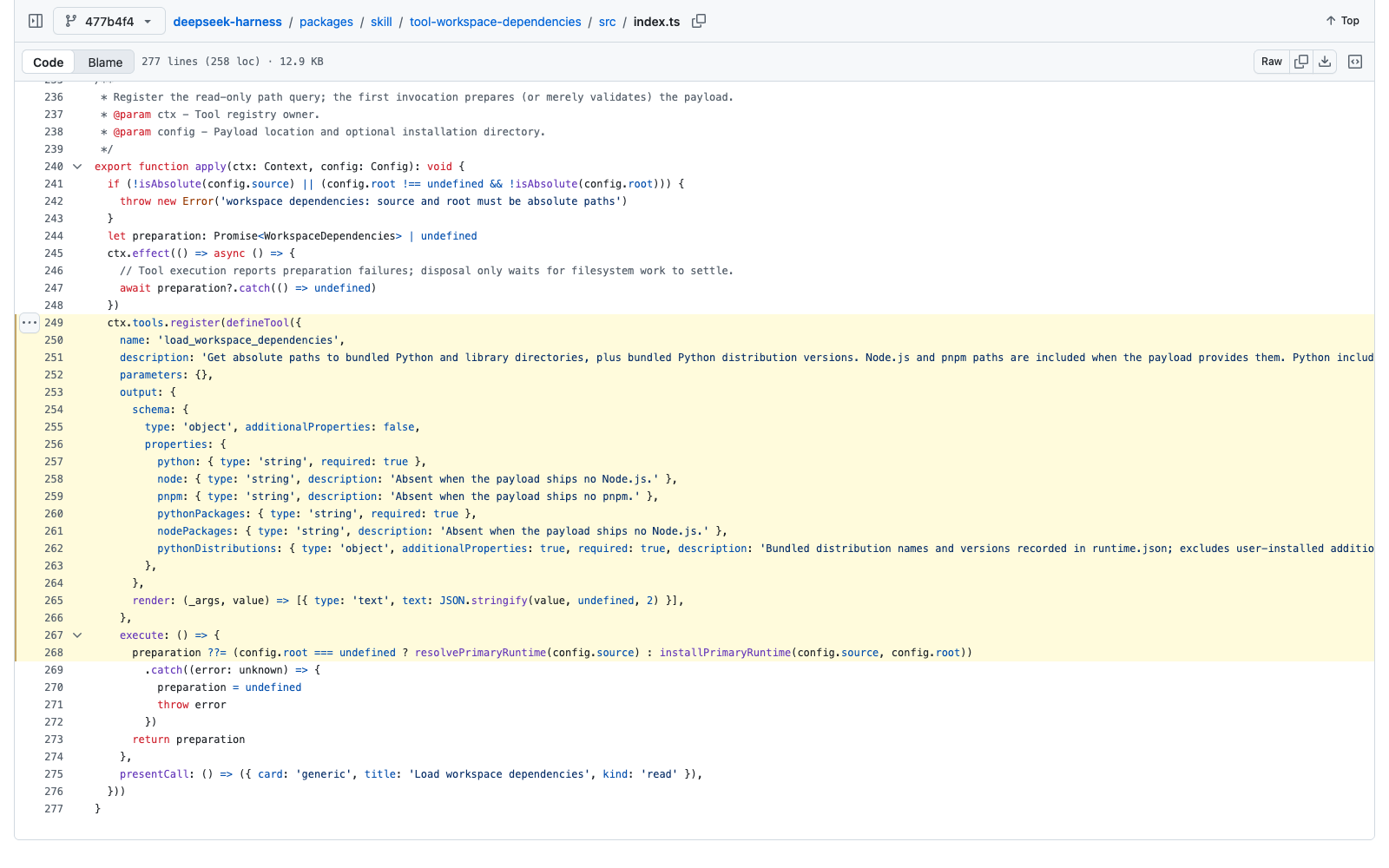Click the resolvePrimaryRuntime call
The height and width of the screenshot is (868, 1389).
[x=481, y=653]
